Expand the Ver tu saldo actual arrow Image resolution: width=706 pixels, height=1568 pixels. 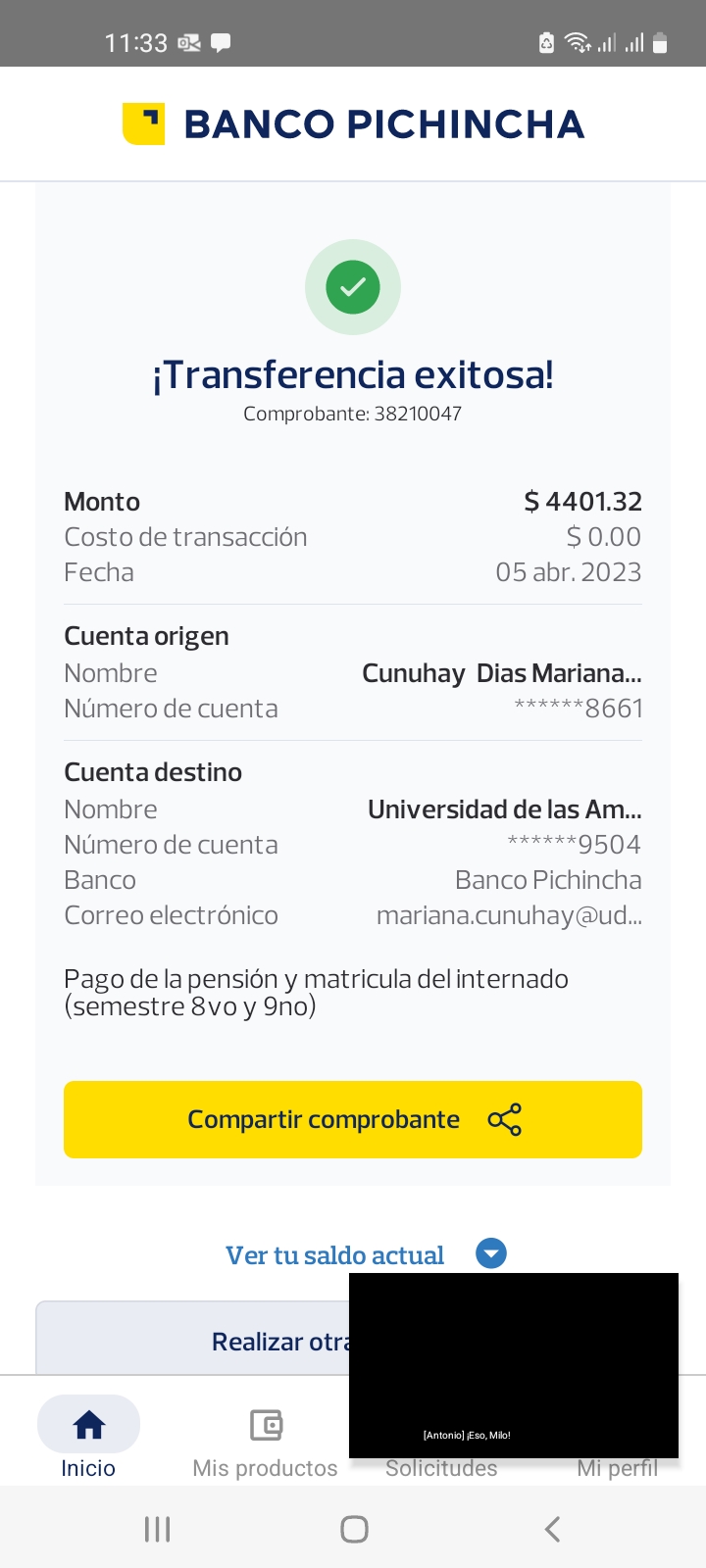[x=491, y=1253]
